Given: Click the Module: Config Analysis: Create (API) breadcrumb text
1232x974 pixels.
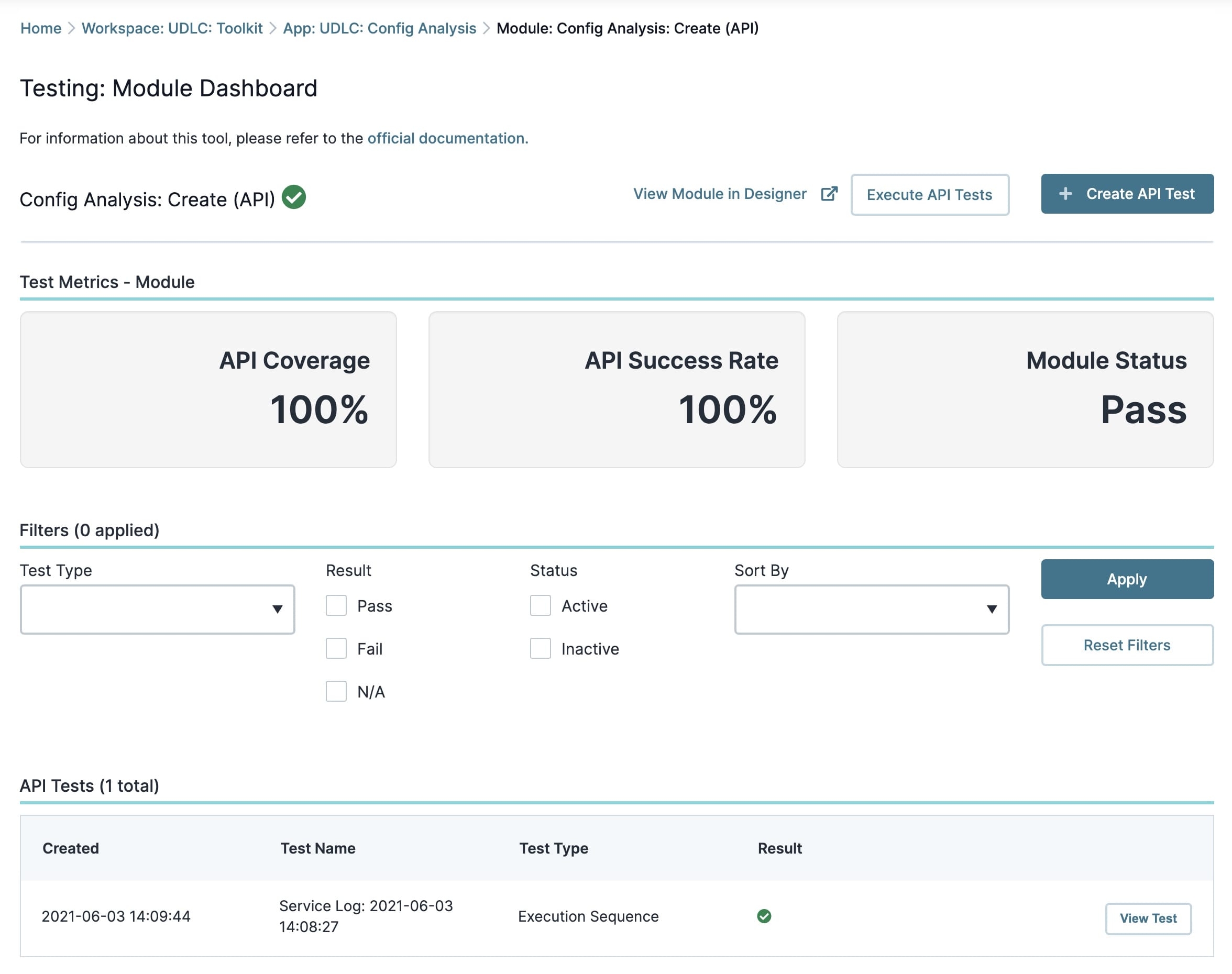Looking at the screenshot, I should click(x=628, y=28).
